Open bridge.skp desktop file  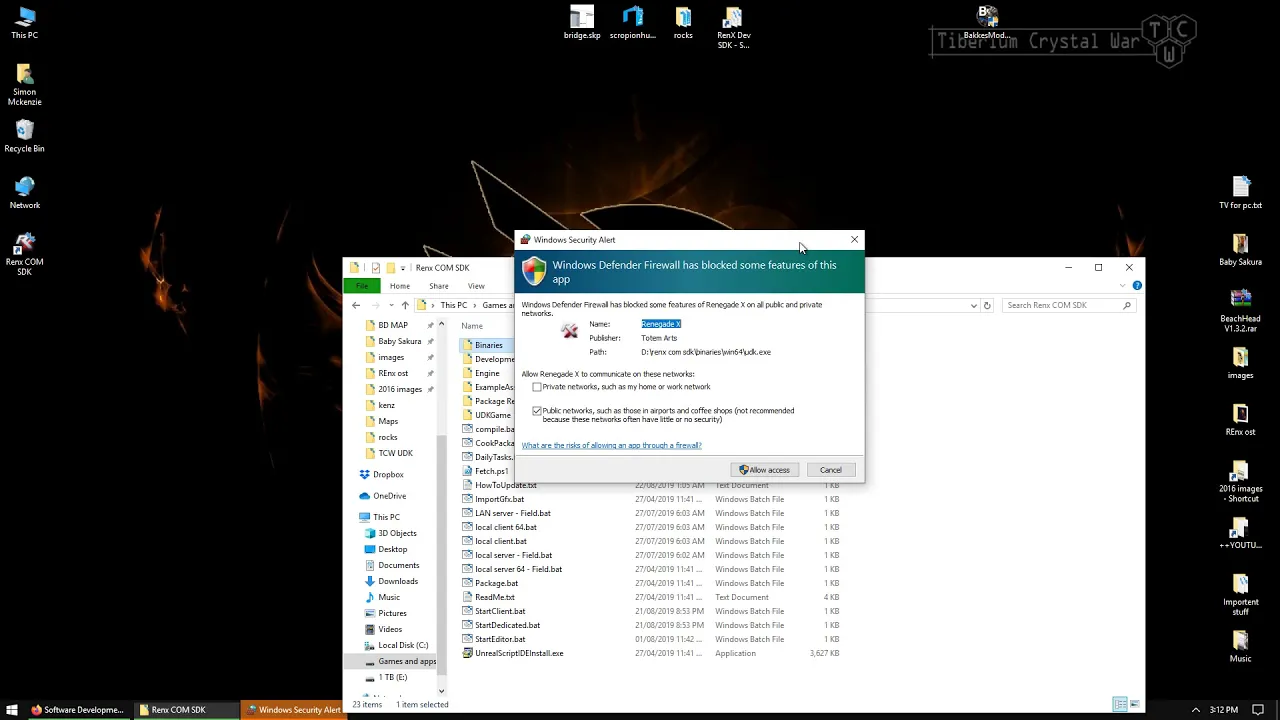pos(582,23)
